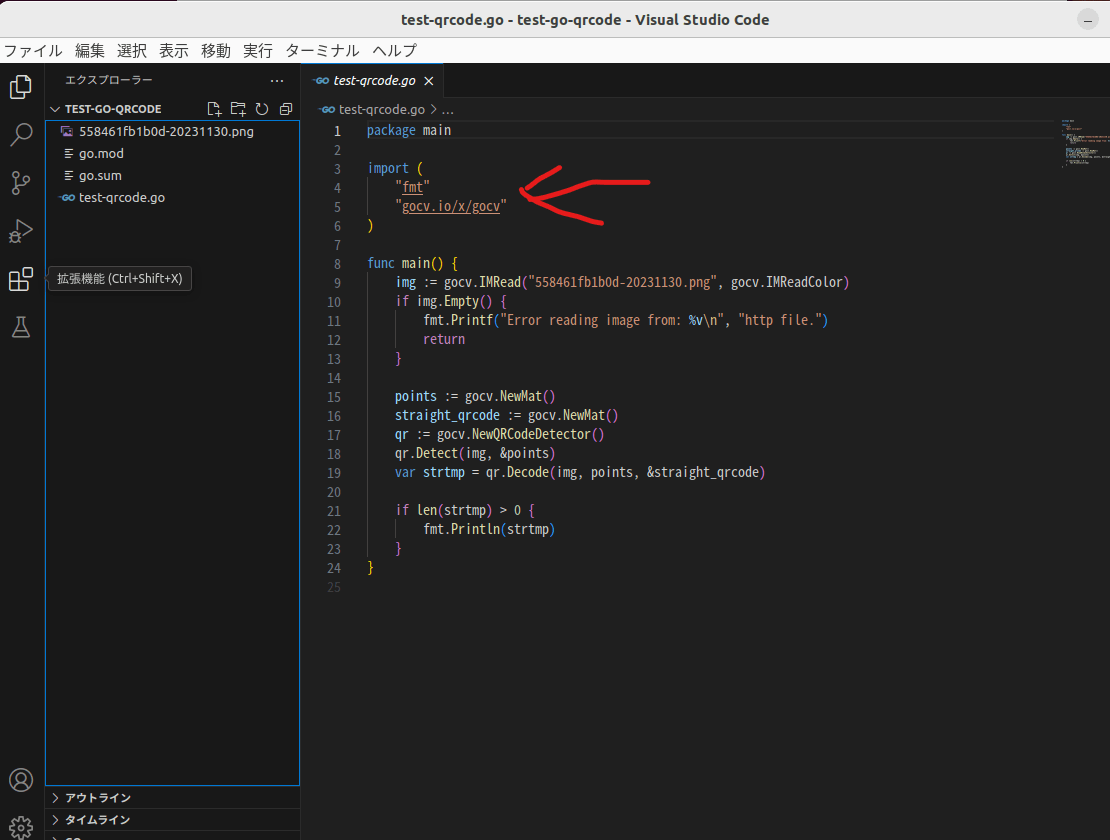The width and height of the screenshot is (1110, 840).
Task: Open the Search view in activity bar
Action: tap(21, 134)
